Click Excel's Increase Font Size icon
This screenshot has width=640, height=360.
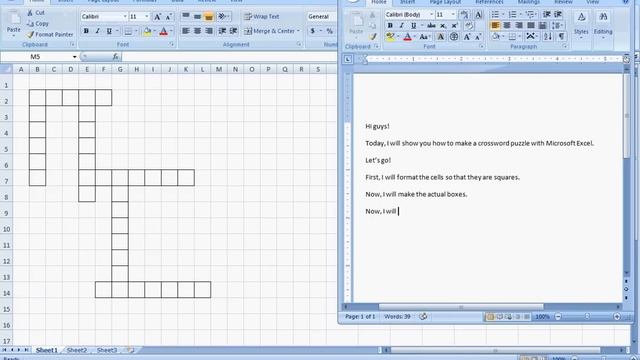tap(157, 17)
